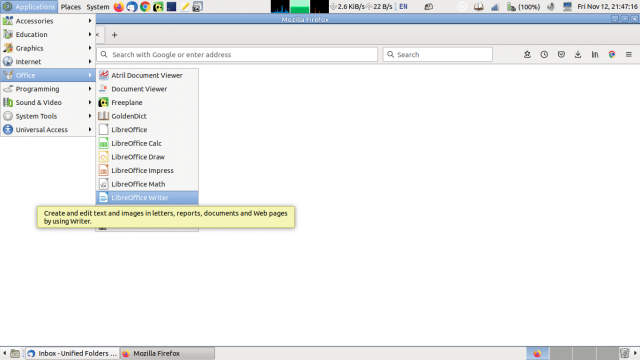The width and height of the screenshot is (640, 360).
Task: Click the display monitor tray icon
Action: (567, 7)
